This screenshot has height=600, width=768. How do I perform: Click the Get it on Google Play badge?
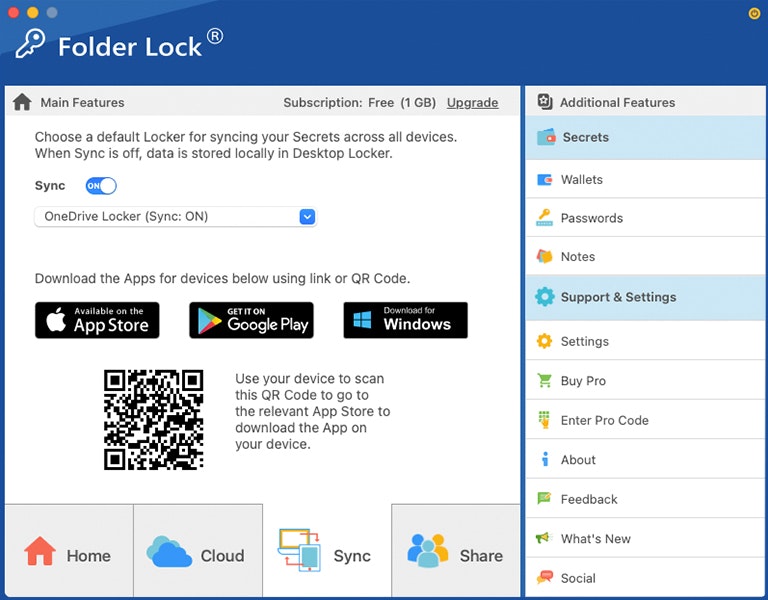click(x=251, y=320)
